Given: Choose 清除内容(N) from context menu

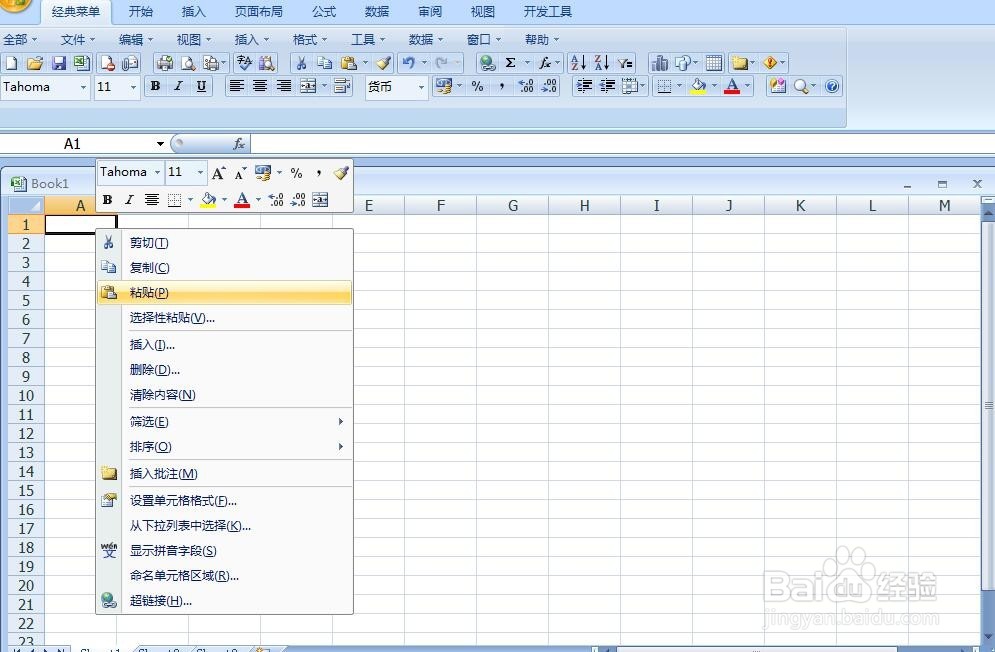Looking at the screenshot, I should (224, 395).
